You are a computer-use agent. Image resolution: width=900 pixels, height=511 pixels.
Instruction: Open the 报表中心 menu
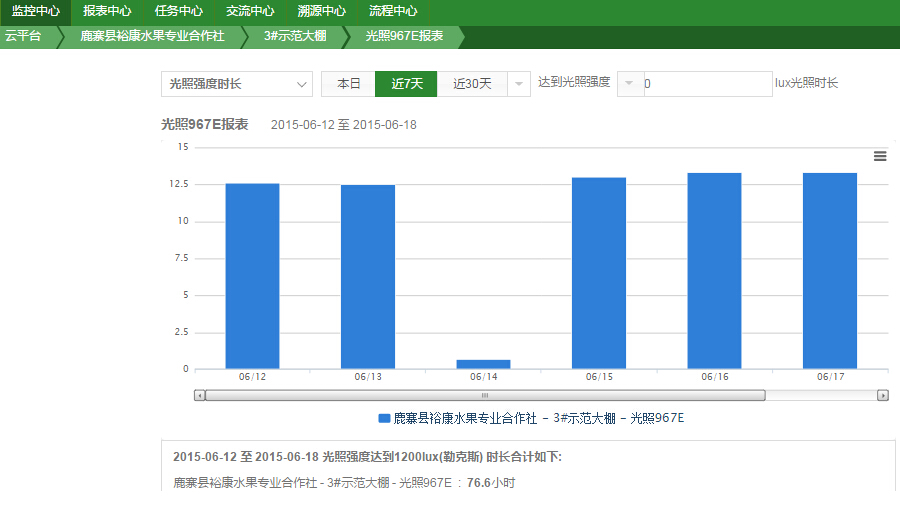click(107, 12)
